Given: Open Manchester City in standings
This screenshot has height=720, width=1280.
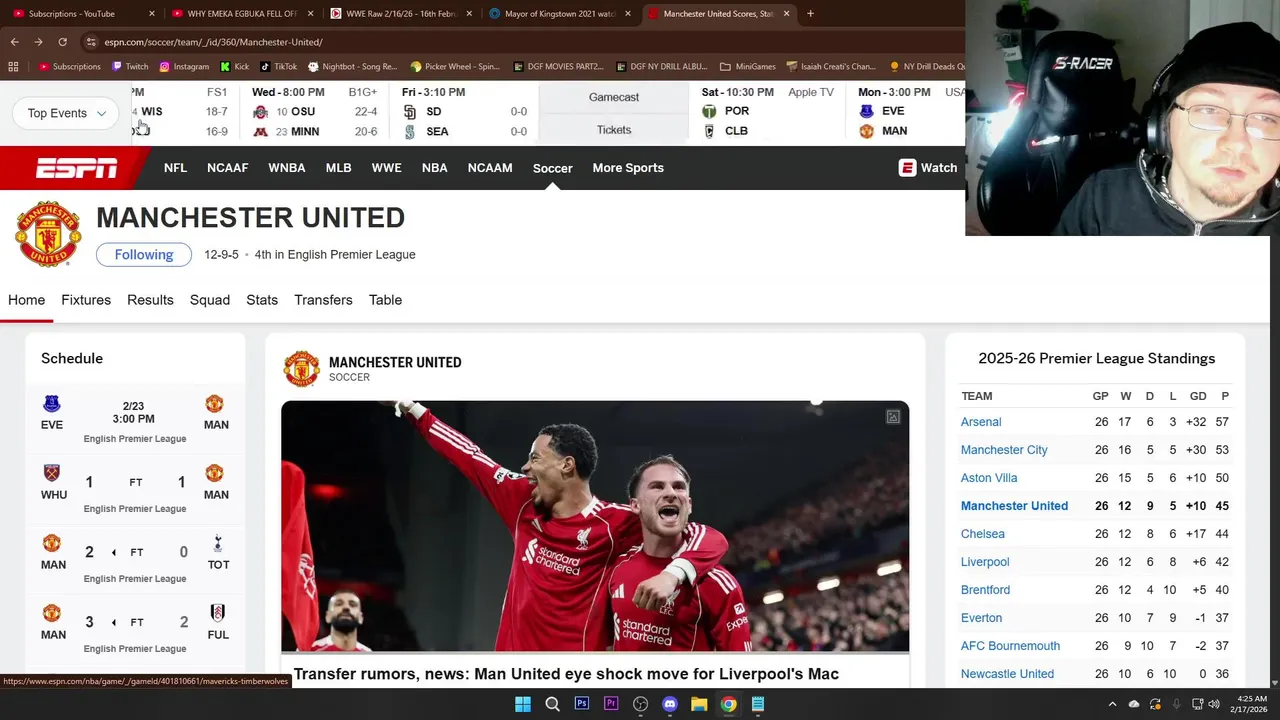Looking at the screenshot, I should [1004, 450].
